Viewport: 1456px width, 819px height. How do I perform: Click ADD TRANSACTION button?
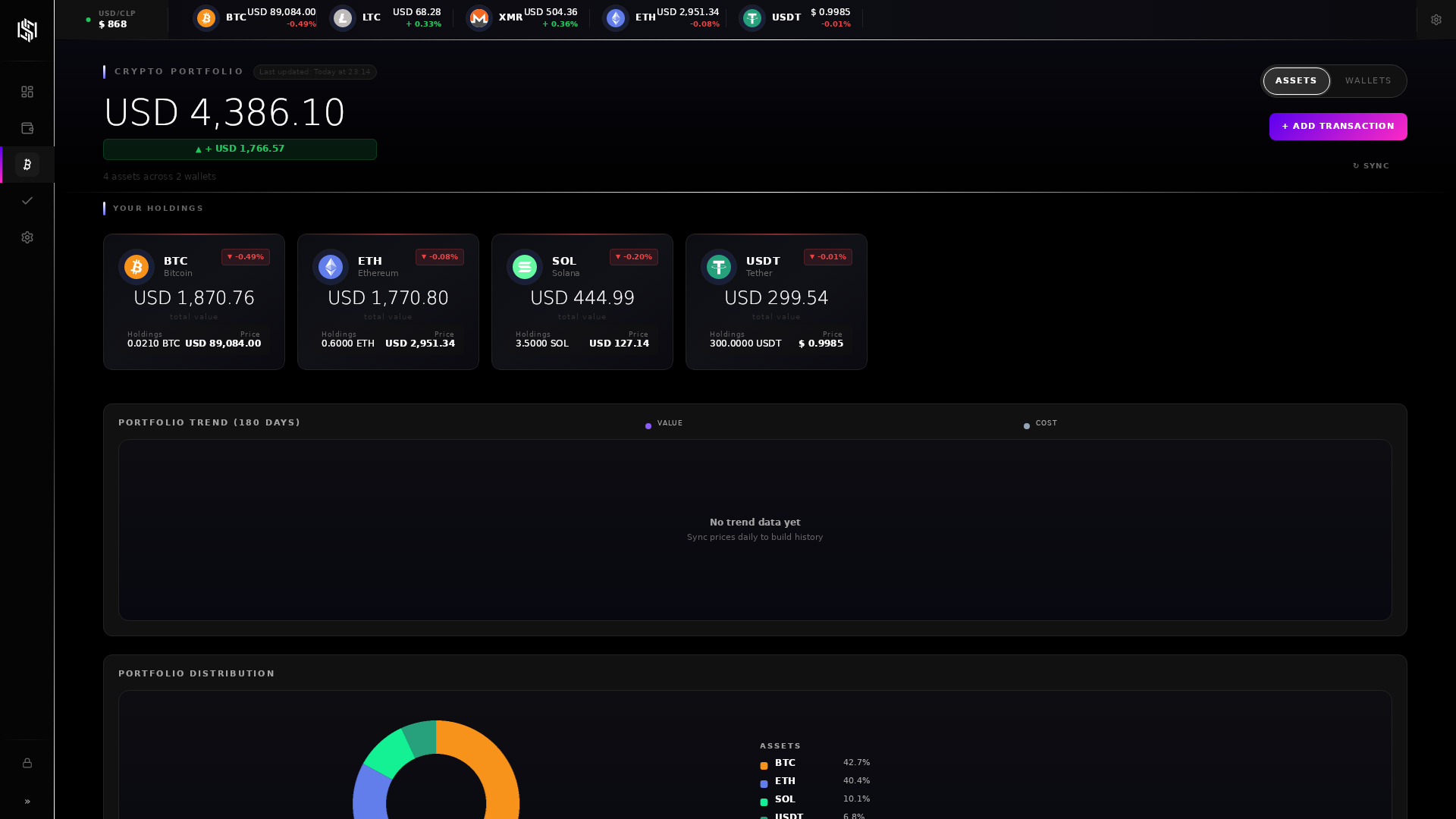coord(1338,126)
